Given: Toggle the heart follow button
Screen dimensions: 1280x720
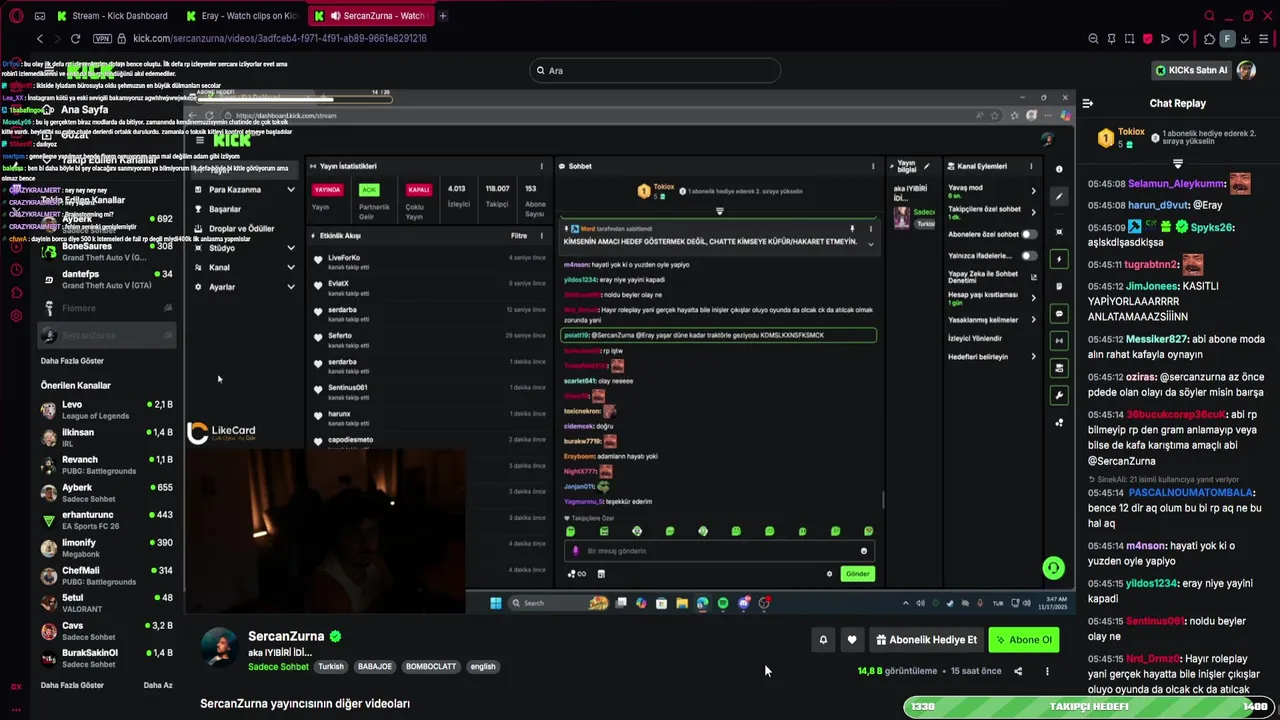Looking at the screenshot, I should click(852, 640).
